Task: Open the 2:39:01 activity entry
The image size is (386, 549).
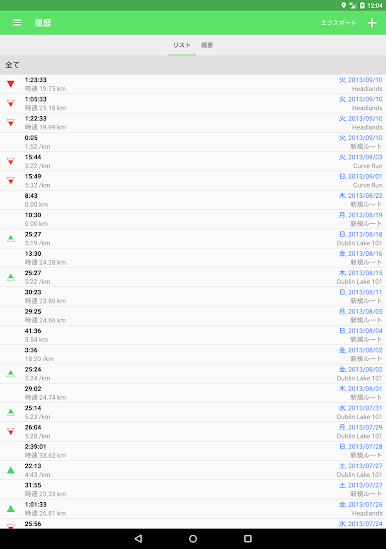Action: pos(193,451)
